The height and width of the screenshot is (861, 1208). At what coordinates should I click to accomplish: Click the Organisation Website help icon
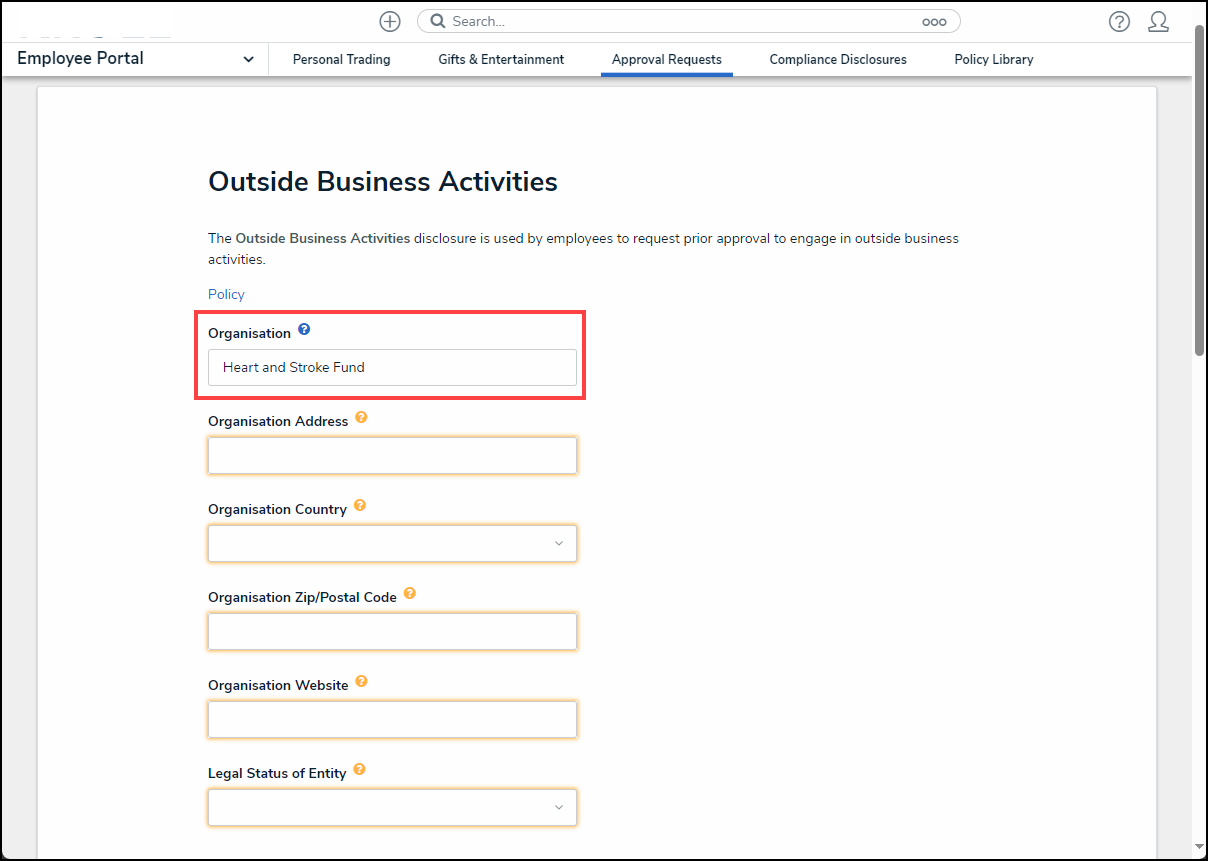(361, 682)
